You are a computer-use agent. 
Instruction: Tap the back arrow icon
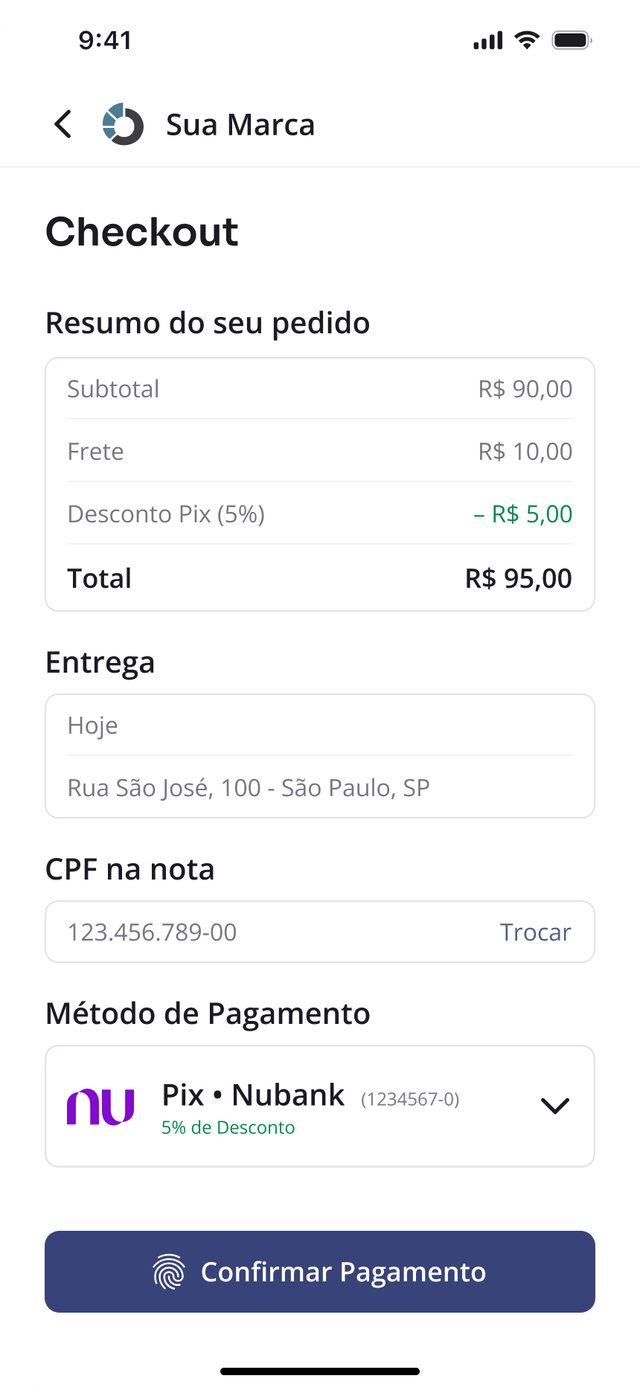pos(63,124)
